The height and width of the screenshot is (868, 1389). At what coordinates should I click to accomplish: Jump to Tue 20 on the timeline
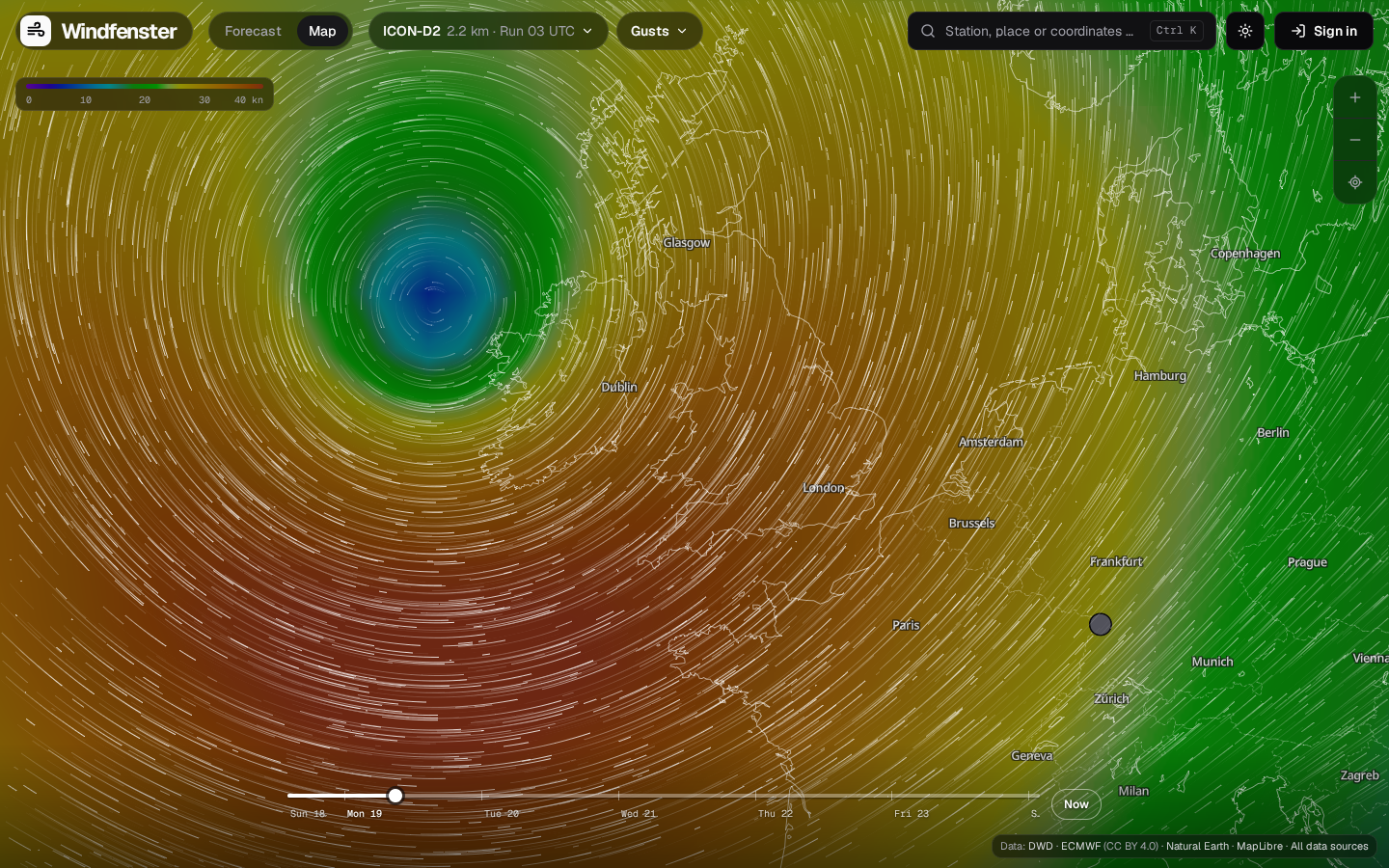pyautogui.click(x=502, y=814)
